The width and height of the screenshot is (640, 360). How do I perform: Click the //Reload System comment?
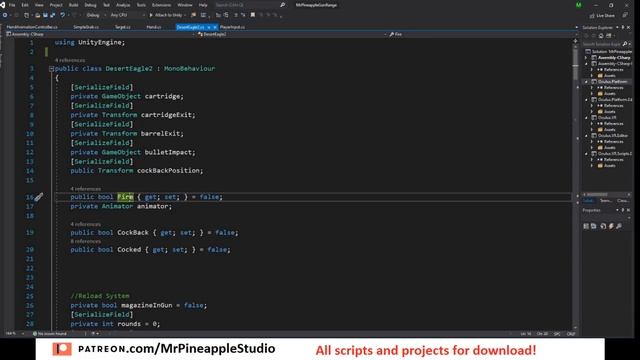tap(100, 296)
